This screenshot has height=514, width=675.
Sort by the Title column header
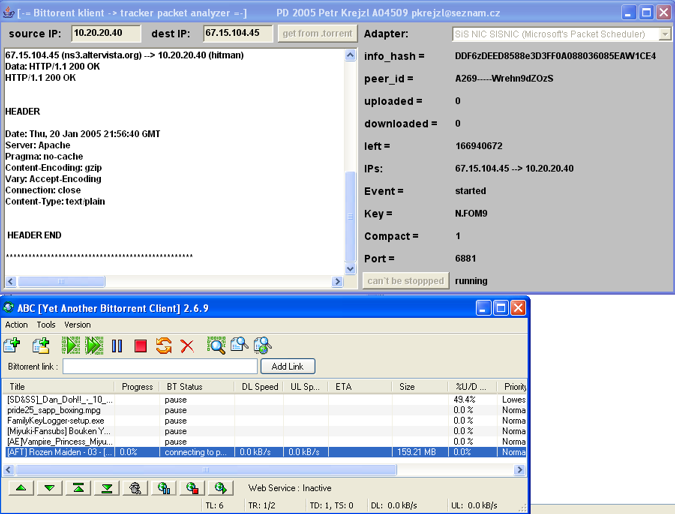tap(59, 387)
